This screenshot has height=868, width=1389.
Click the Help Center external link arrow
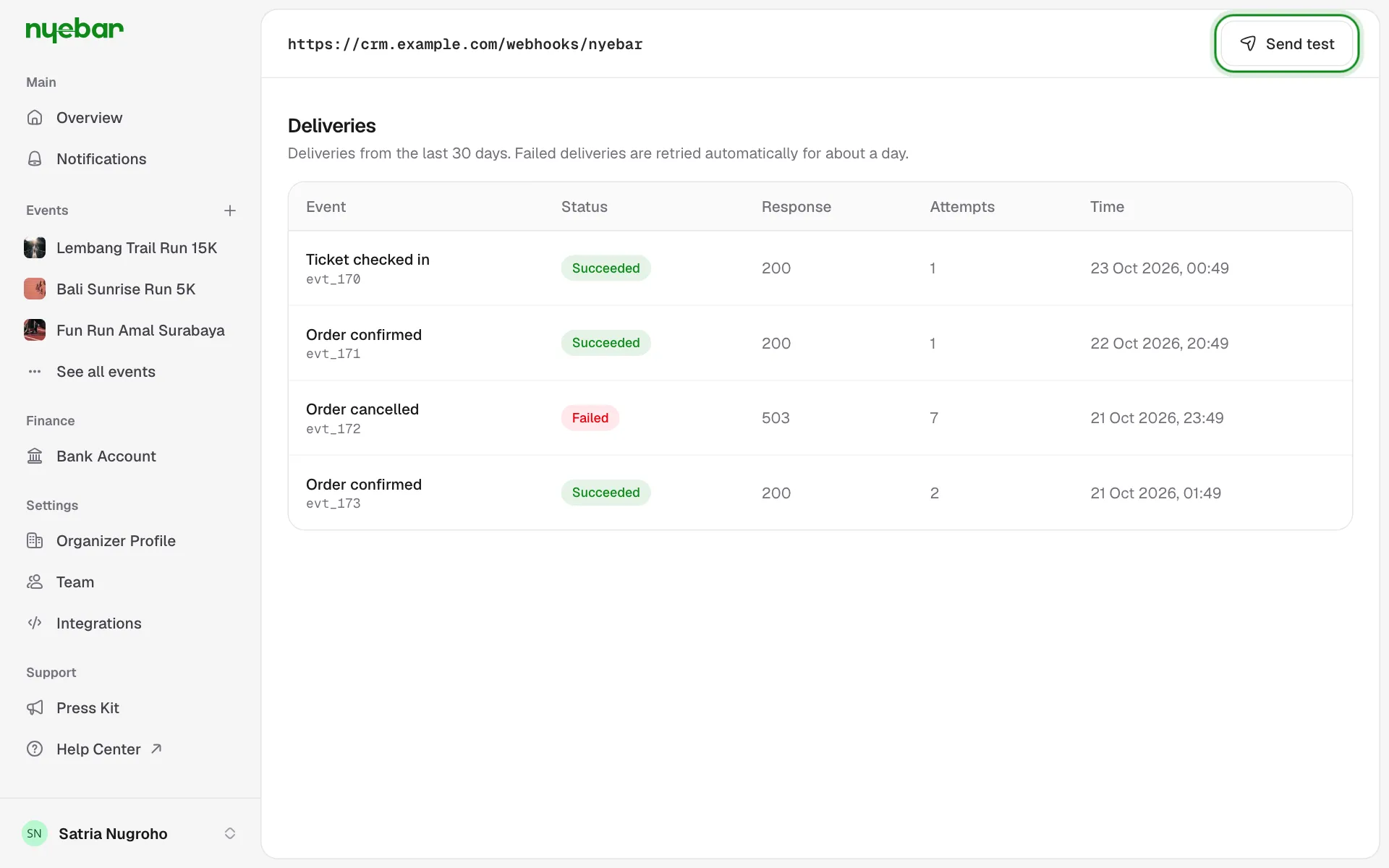coord(156,749)
